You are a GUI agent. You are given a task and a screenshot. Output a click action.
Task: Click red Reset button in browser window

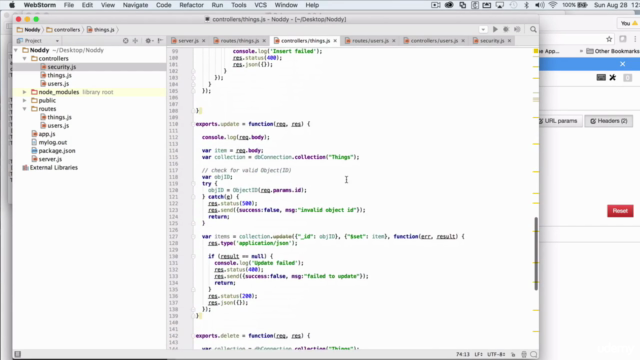(620, 211)
